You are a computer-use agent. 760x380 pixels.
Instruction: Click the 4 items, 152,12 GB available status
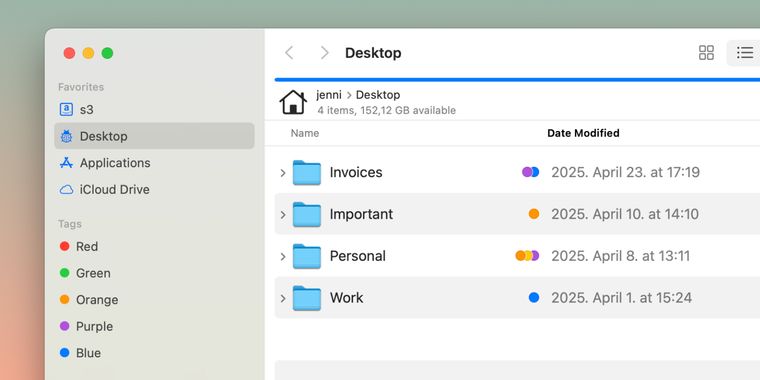(386, 111)
